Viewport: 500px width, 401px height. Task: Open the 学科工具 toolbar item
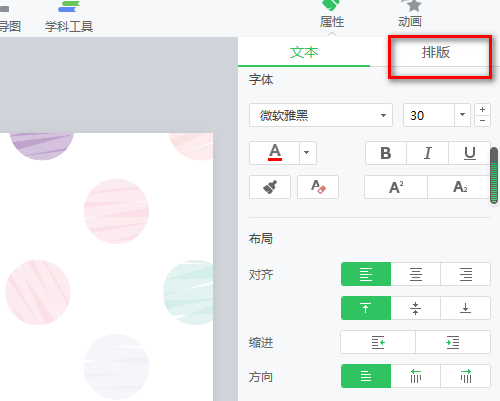coord(69,17)
